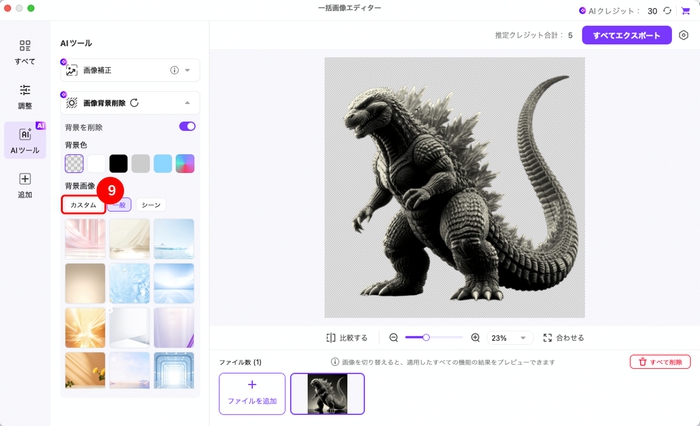Select the black background color
Screen dimensions: 700x426
coord(118,163)
